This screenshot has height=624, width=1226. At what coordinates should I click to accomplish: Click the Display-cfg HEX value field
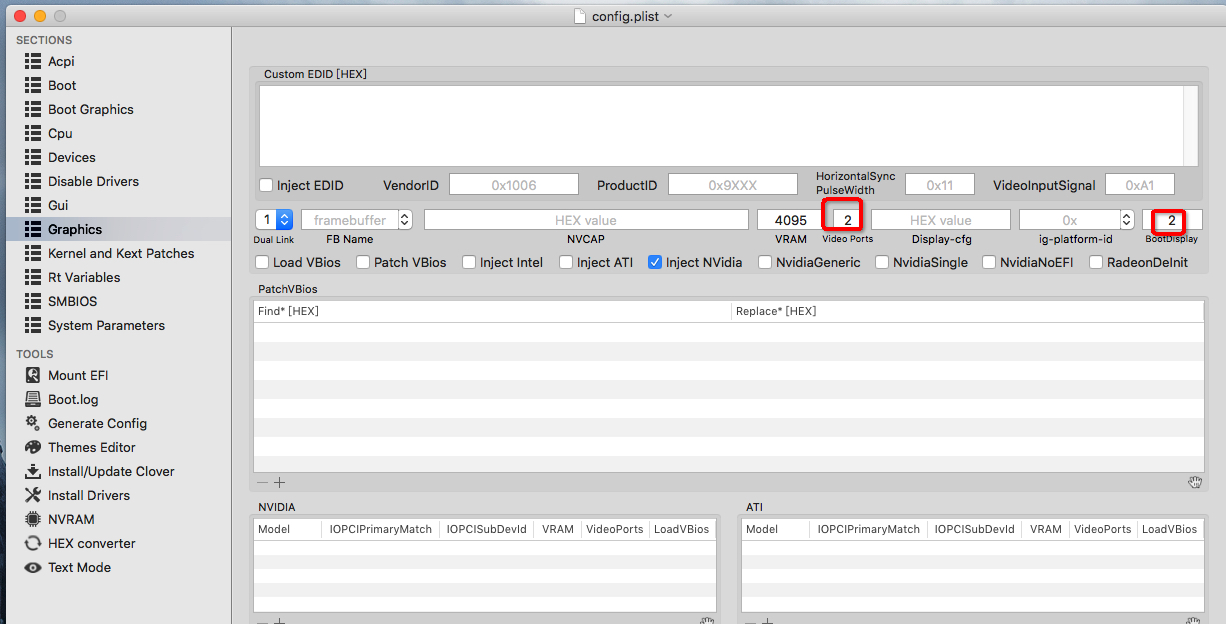point(941,220)
